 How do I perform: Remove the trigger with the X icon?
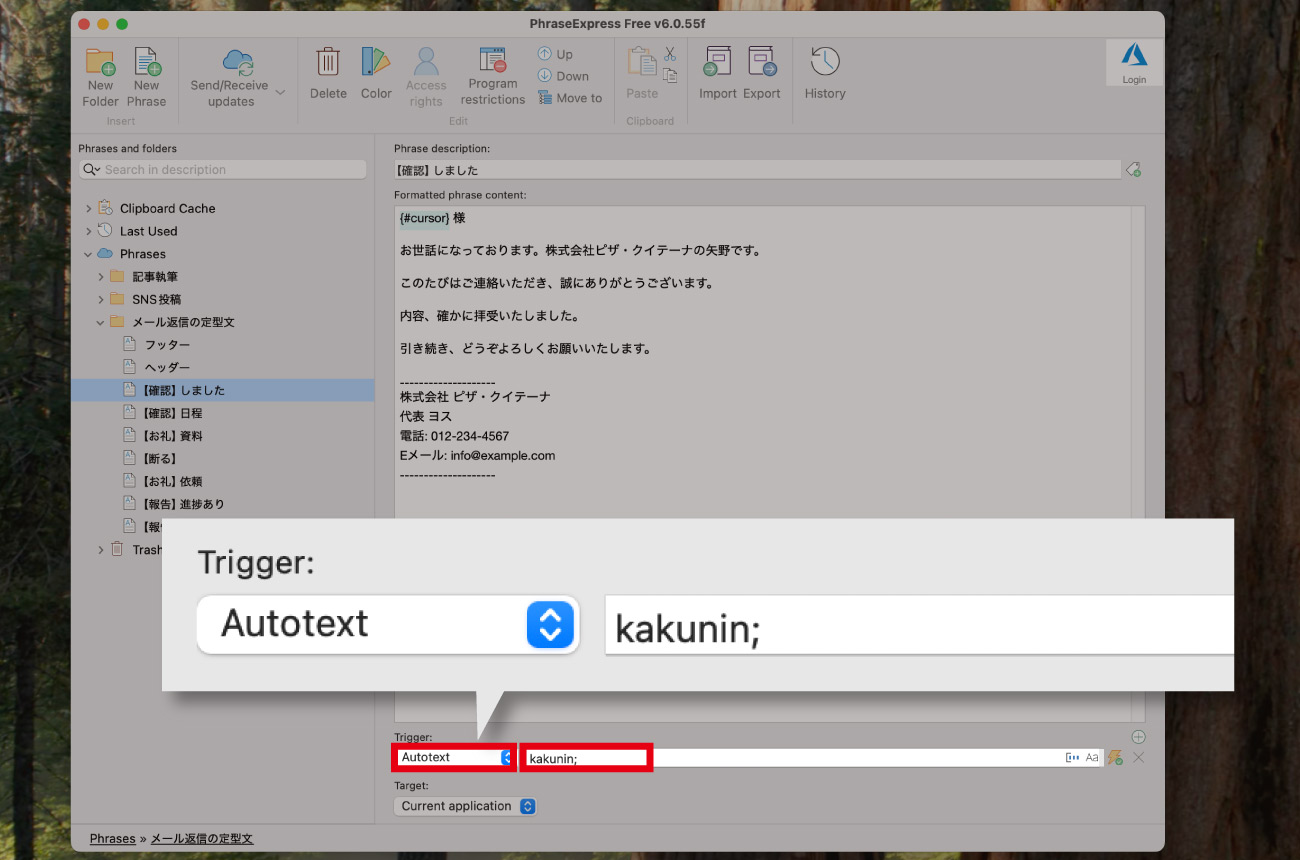[x=1138, y=758]
